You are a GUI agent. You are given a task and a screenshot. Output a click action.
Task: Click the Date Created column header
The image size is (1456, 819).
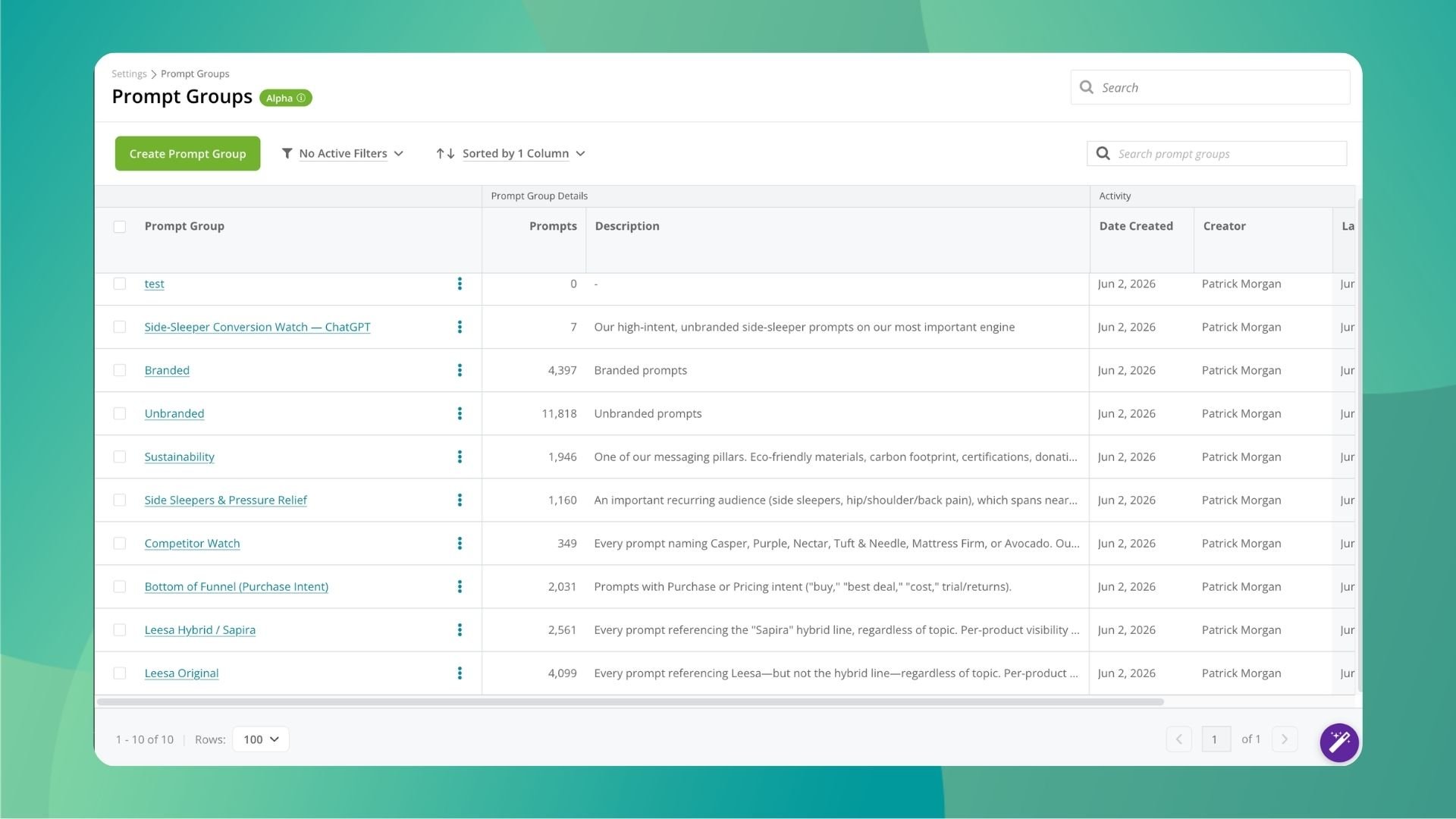tap(1136, 226)
